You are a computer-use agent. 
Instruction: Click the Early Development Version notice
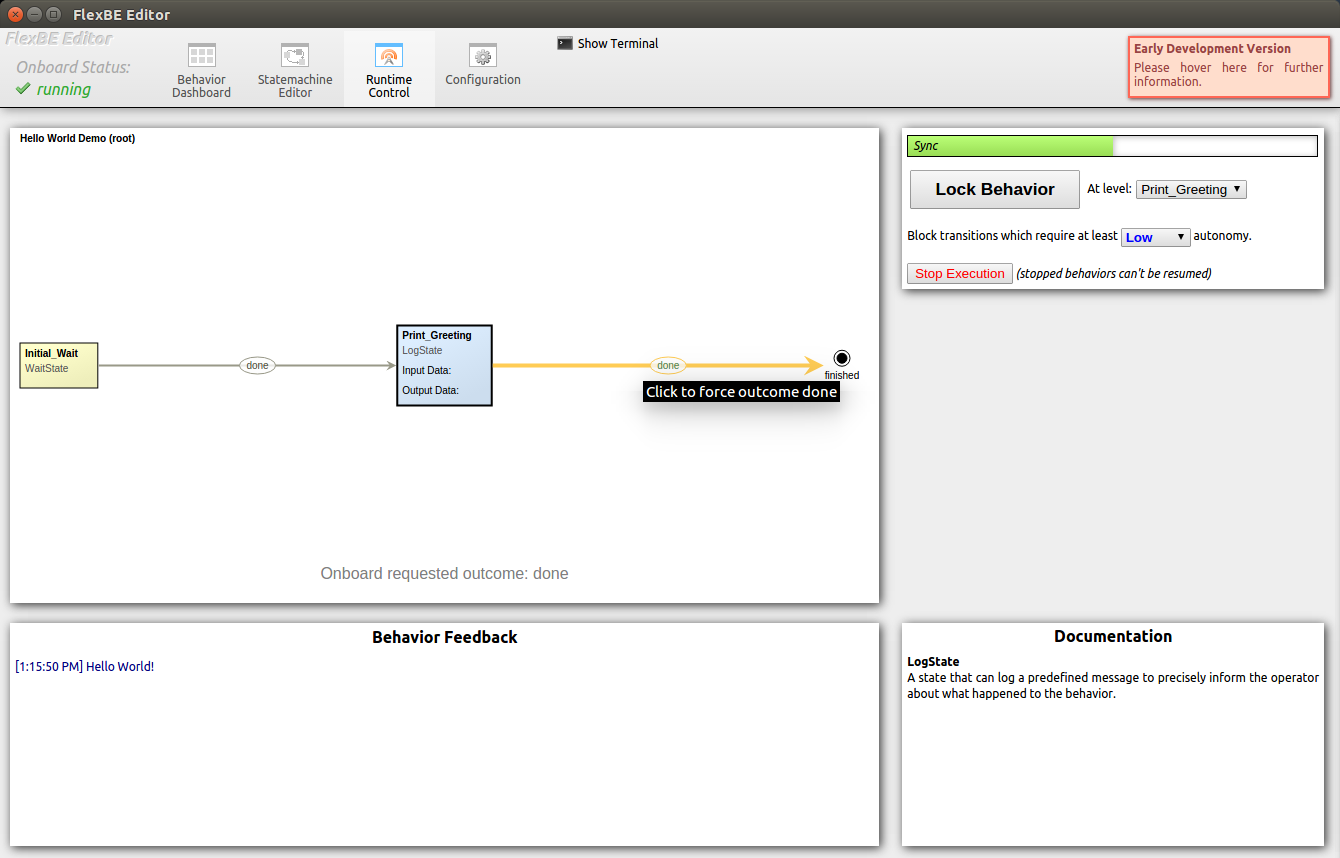pos(1229,66)
